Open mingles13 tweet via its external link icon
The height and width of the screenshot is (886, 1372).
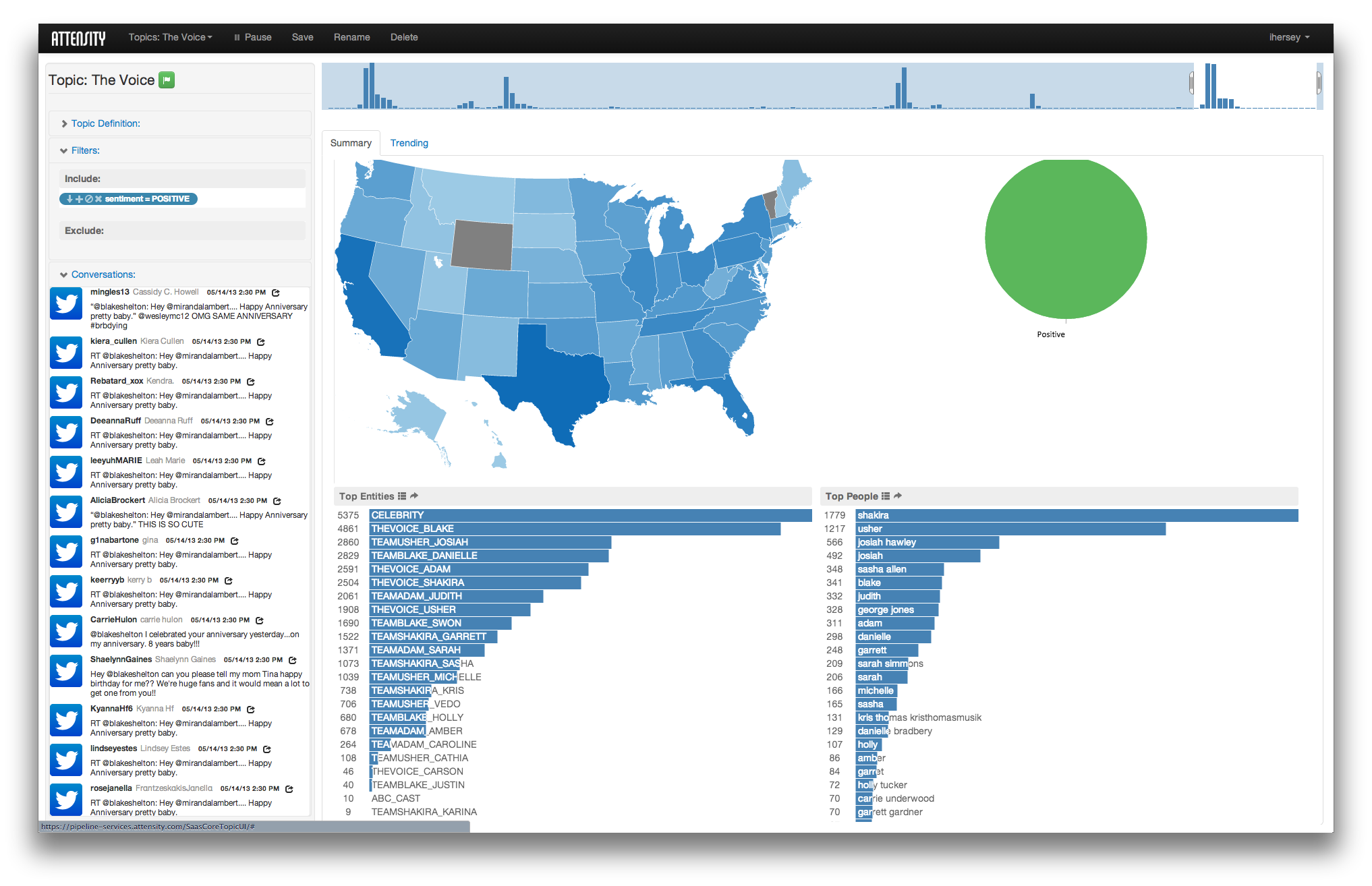[x=276, y=293]
